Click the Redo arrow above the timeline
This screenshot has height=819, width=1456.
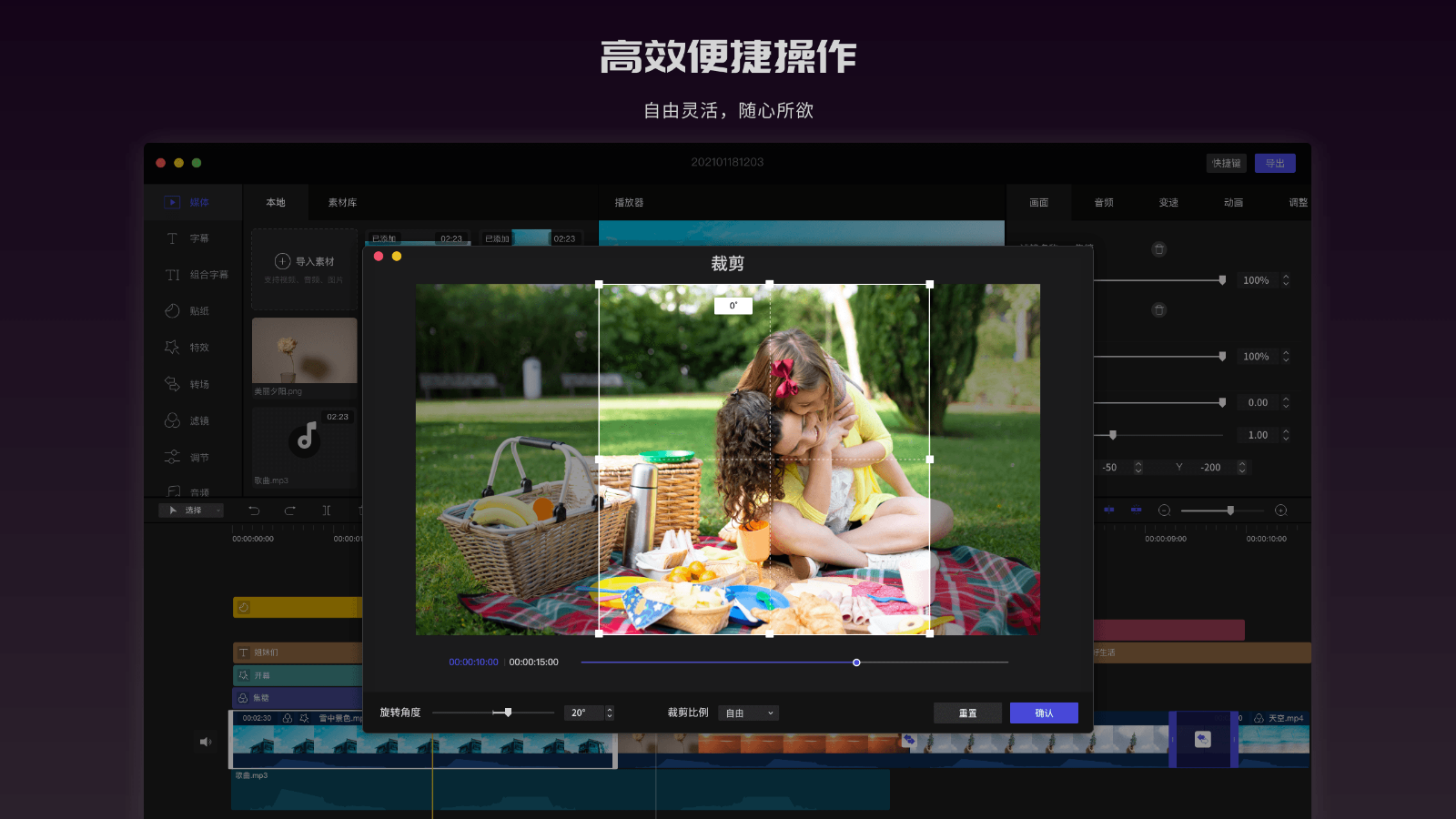point(289,511)
